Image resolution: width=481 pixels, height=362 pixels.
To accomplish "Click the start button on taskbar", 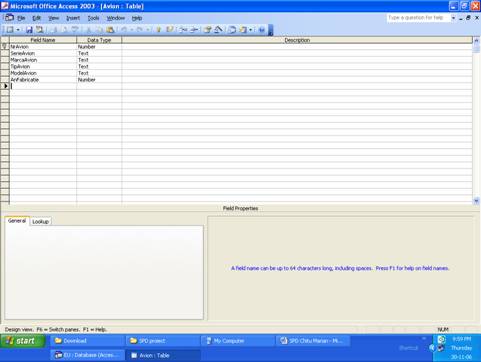I will click(x=23, y=341).
